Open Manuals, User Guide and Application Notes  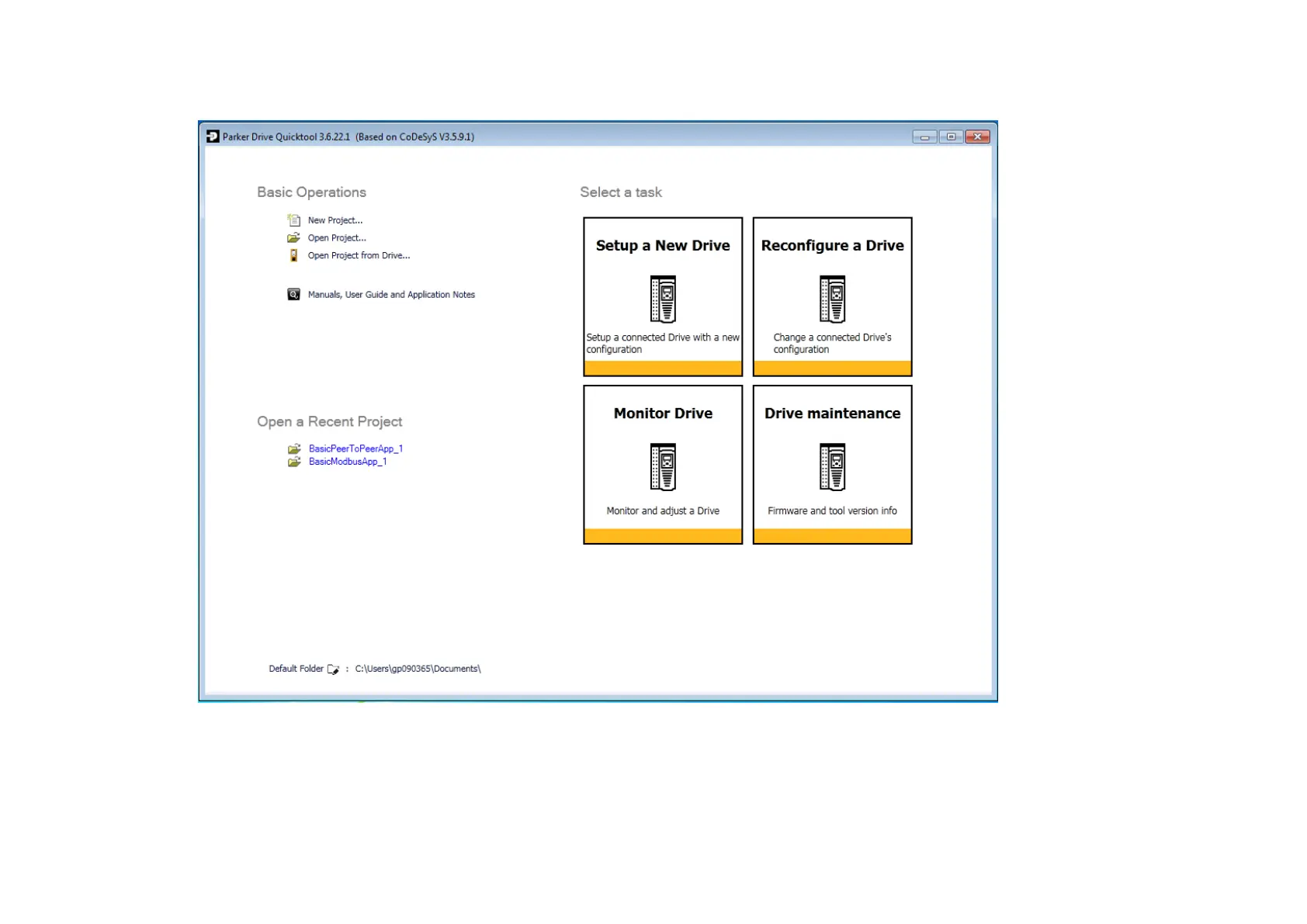pos(391,295)
